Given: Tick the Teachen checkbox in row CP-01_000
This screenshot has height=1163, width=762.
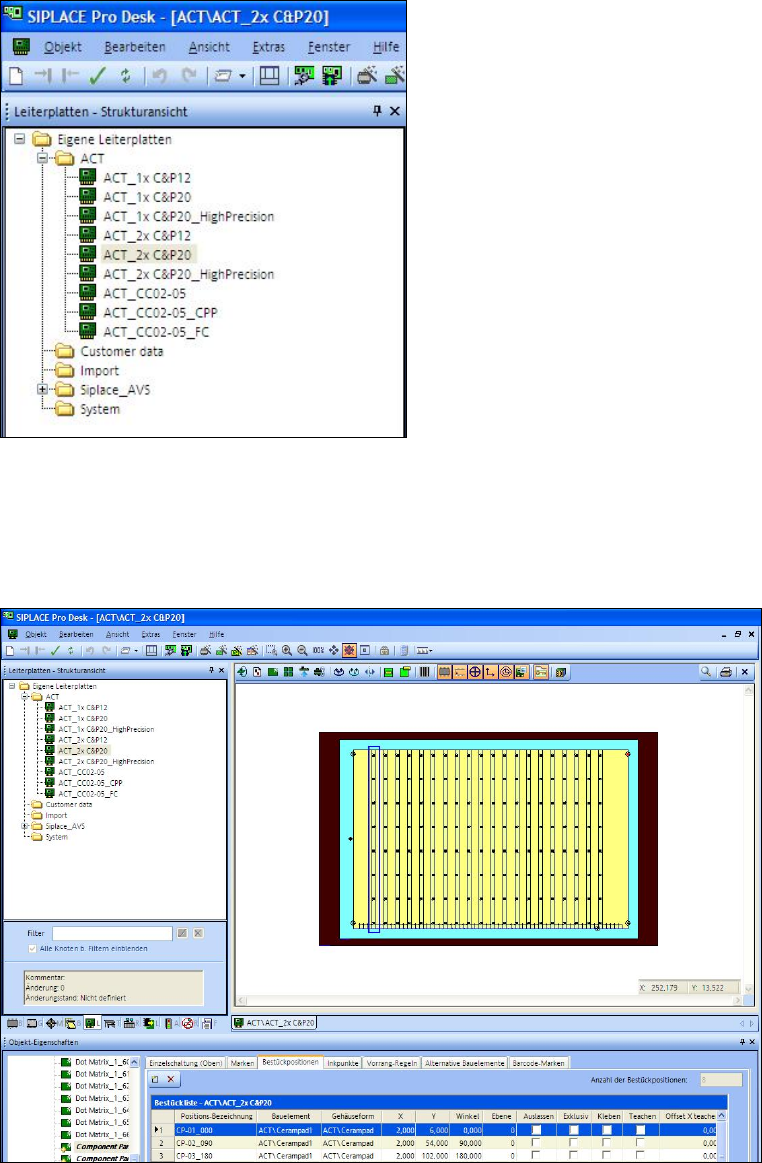Looking at the screenshot, I should [x=640, y=1129].
